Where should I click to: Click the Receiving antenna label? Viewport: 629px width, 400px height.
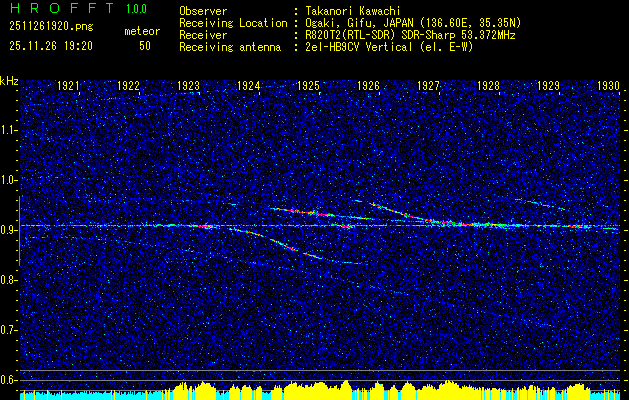pos(230,47)
